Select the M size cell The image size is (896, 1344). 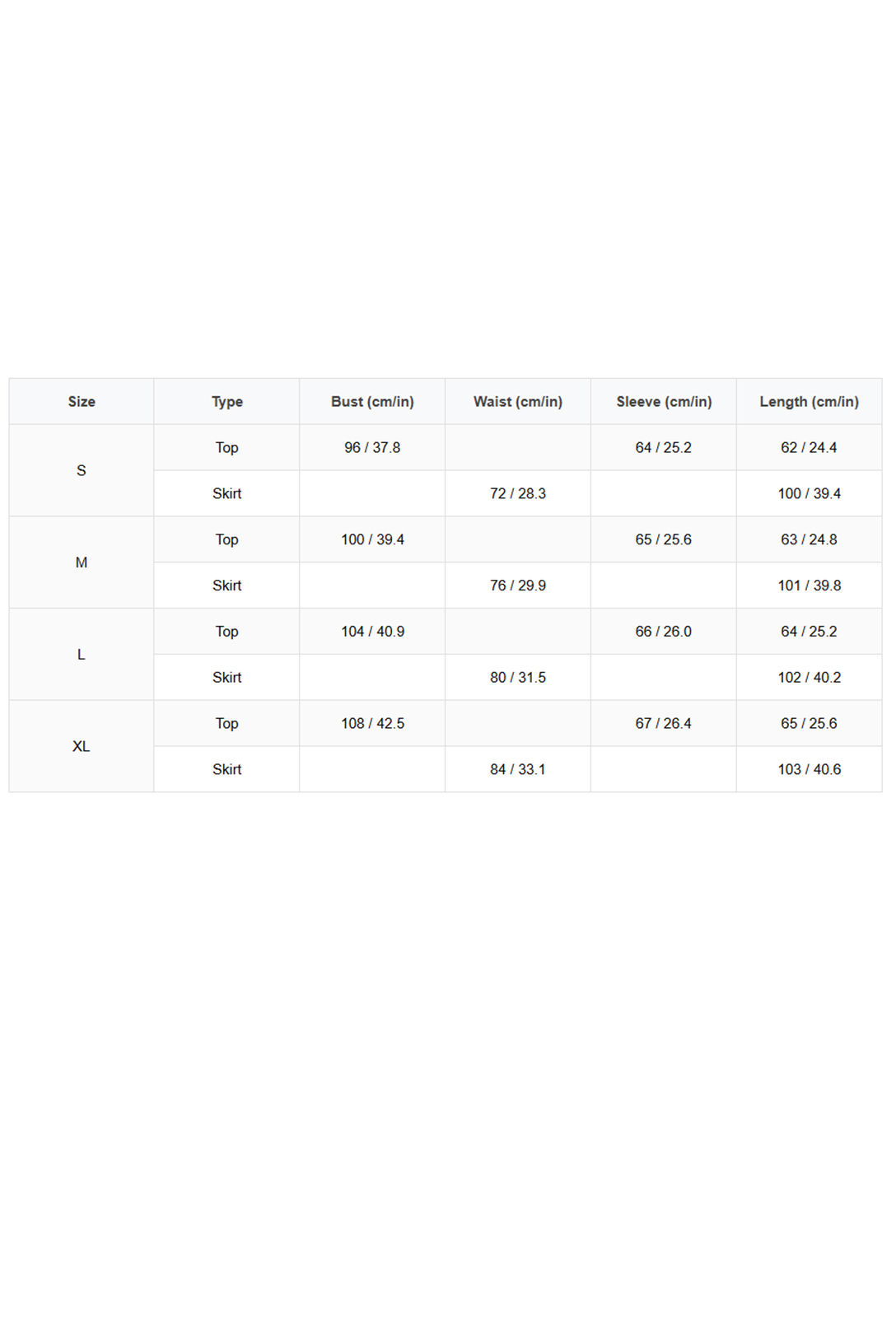82,562
